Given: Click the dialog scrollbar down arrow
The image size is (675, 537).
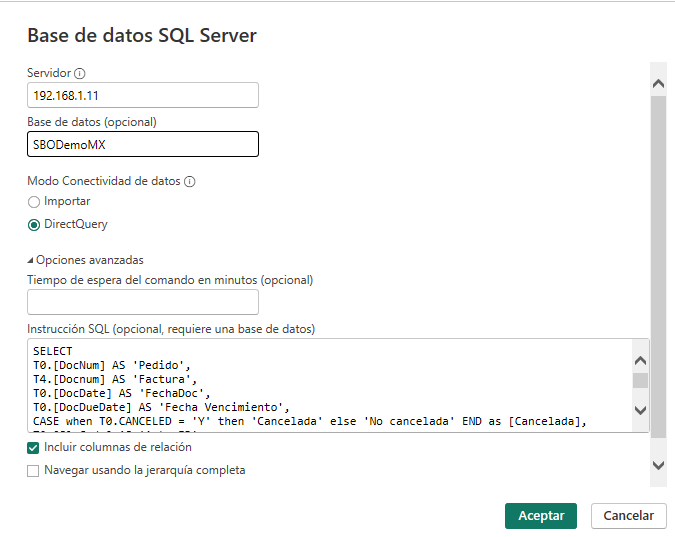Looking at the screenshot, I should [658, 465].
